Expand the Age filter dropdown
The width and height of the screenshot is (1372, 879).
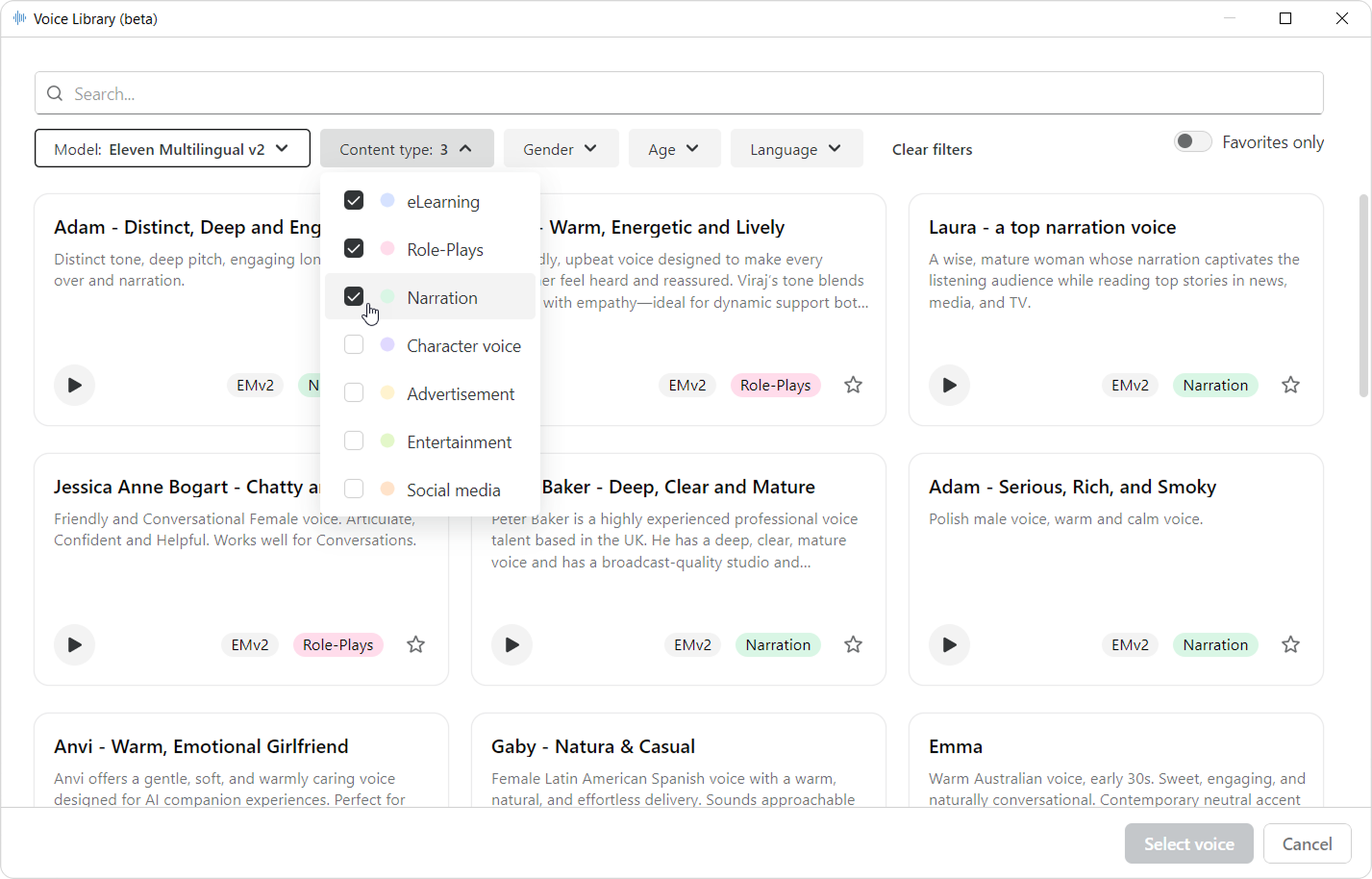click(x=674, y=149)
